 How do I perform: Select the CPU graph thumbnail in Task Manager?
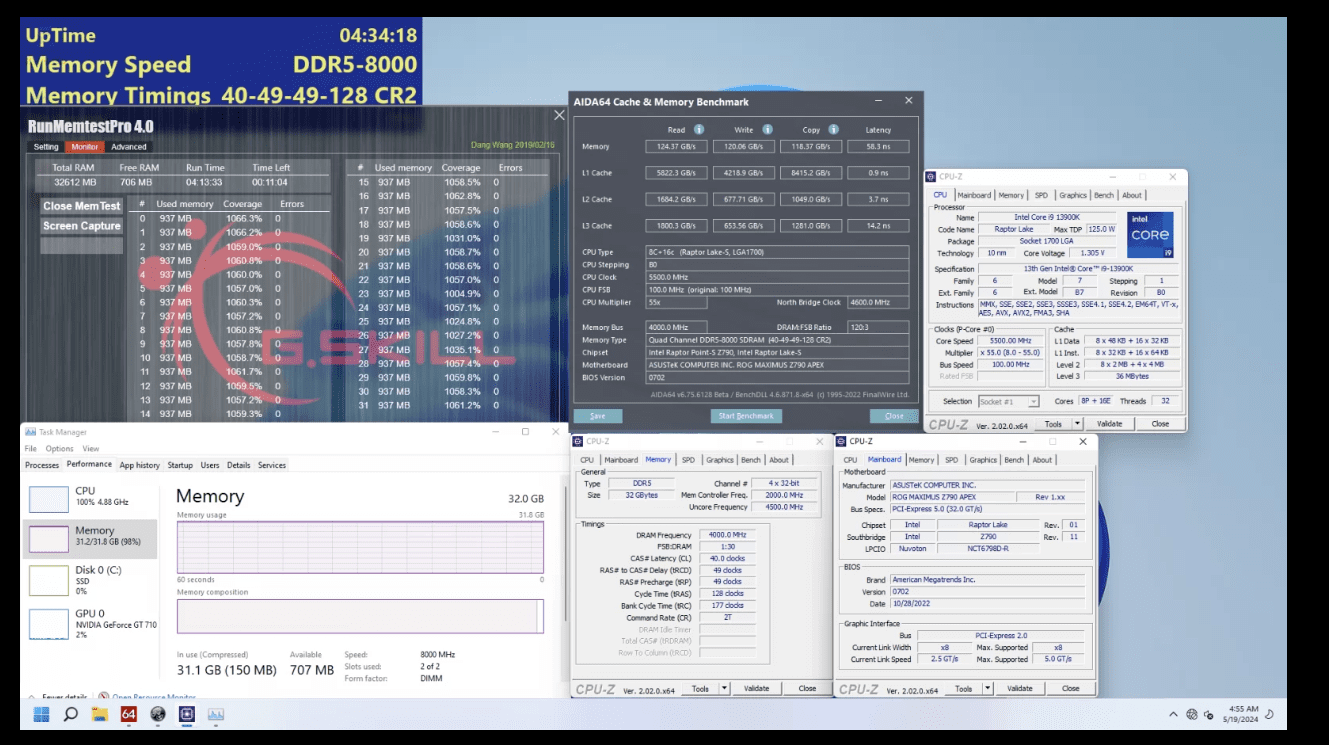point(48,498)
